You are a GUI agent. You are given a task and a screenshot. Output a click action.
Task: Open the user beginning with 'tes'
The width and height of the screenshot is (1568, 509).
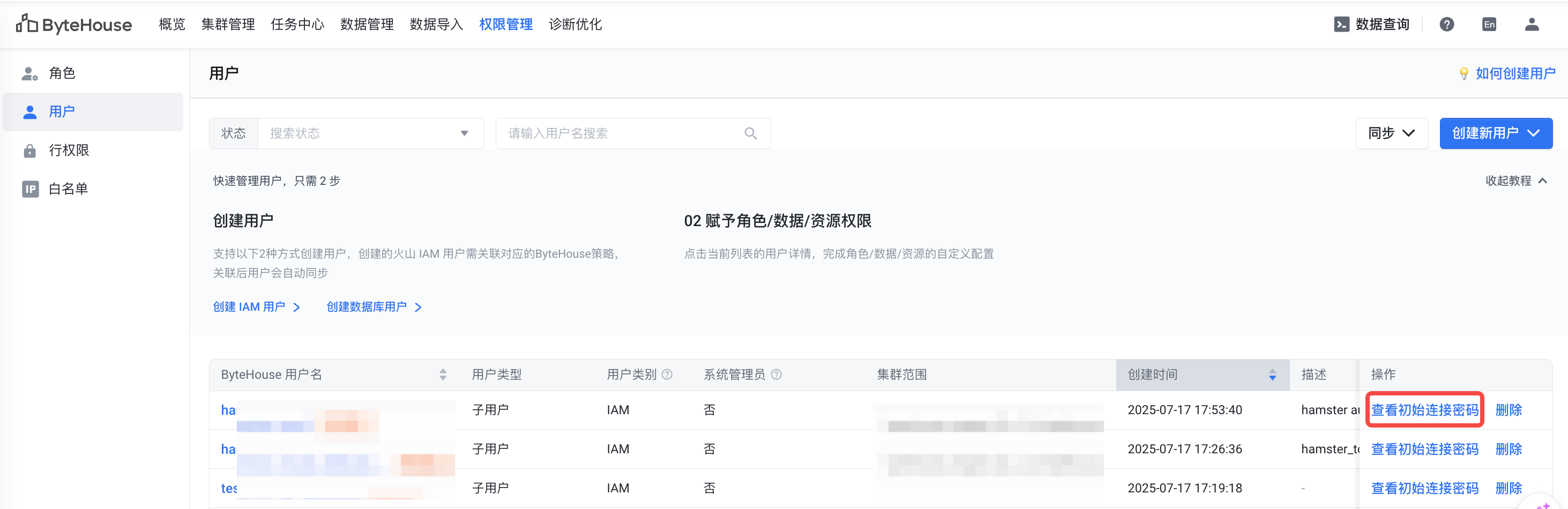(229, 488)
